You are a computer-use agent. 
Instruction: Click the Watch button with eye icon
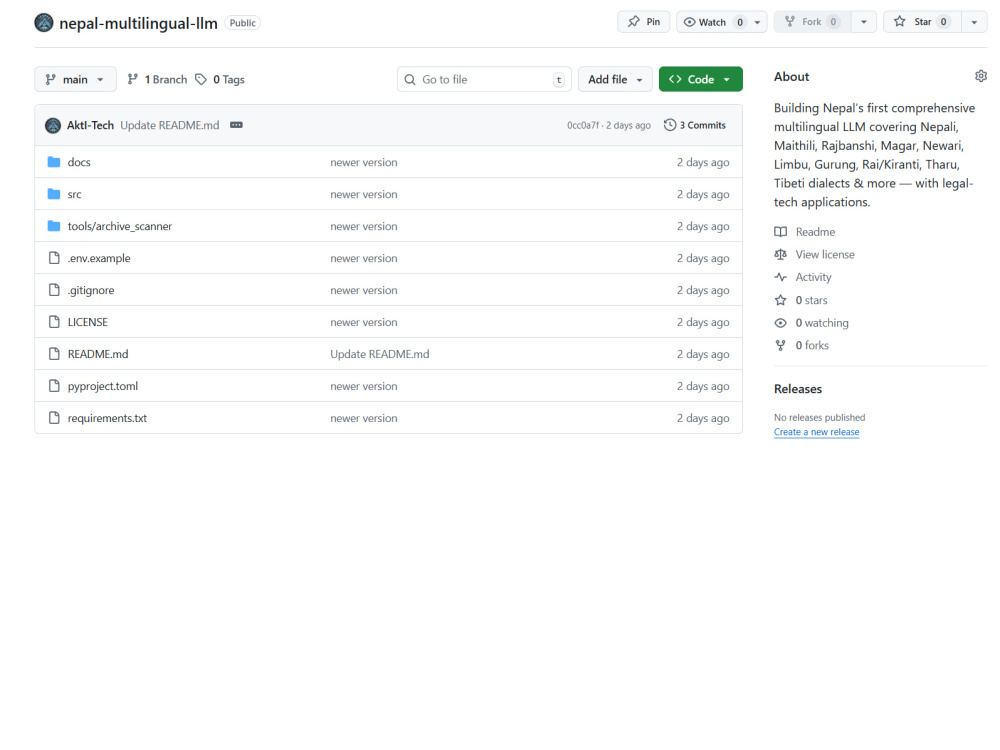coord(712,22)
